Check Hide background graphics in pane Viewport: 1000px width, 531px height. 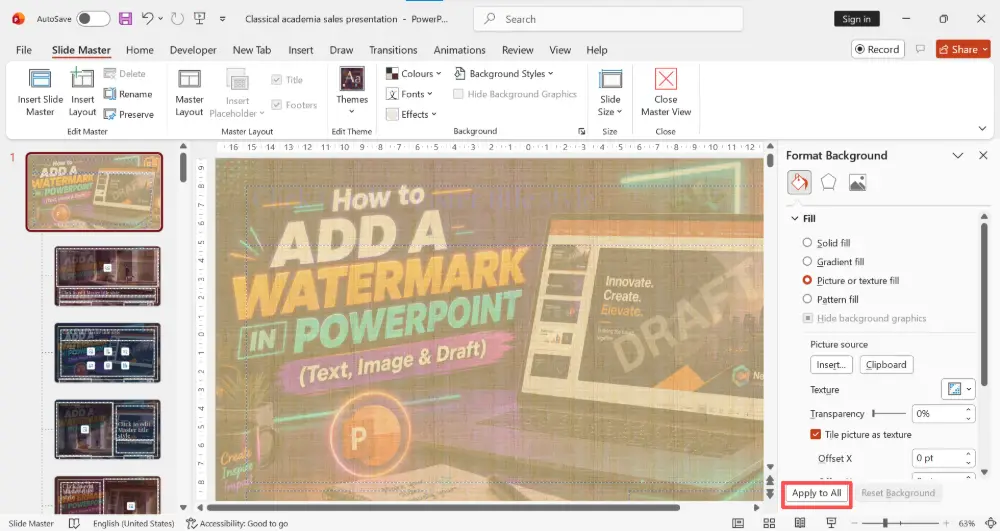[807, 318]
